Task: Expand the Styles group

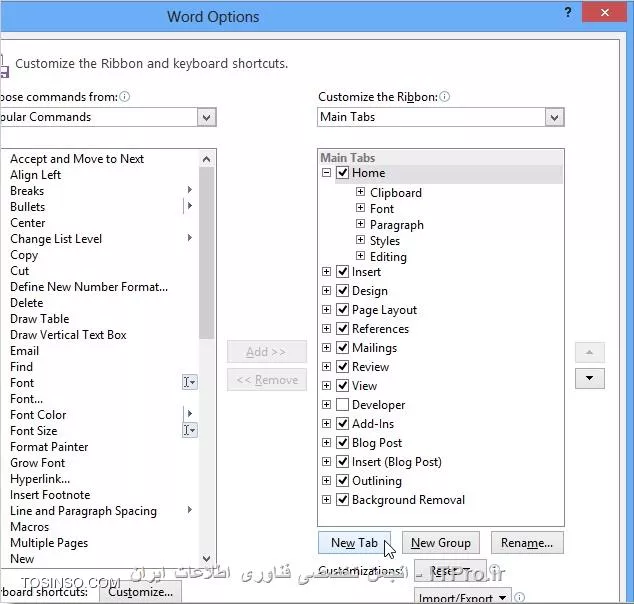Action: (360, 240)
